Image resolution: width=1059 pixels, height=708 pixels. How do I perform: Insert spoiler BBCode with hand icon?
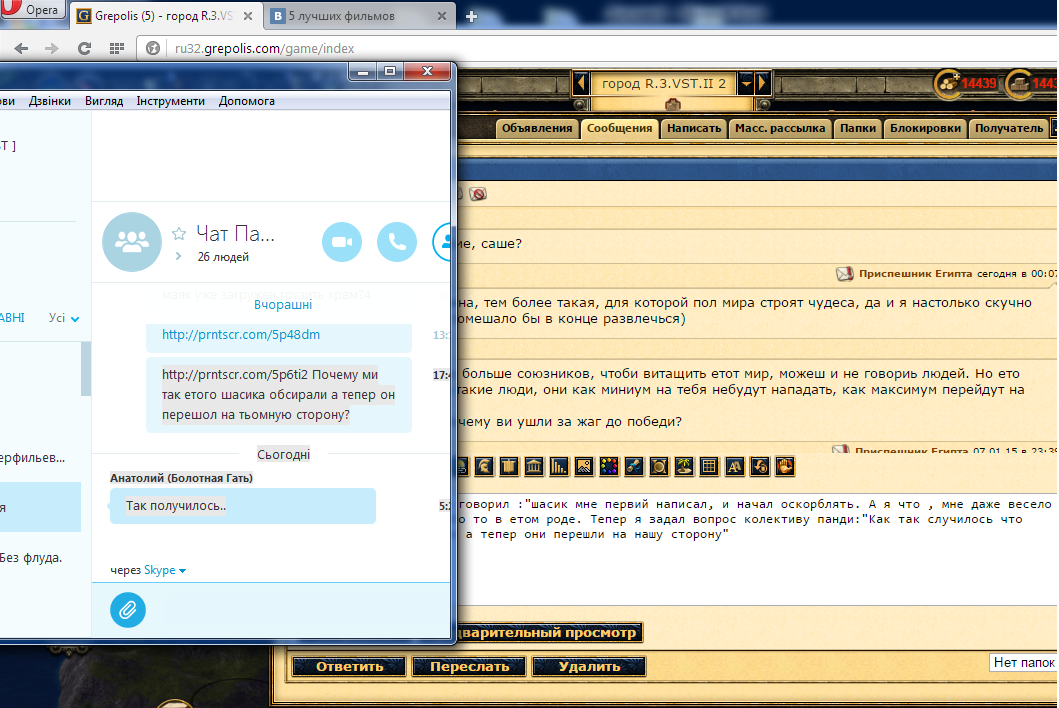(x=784, y=467)
